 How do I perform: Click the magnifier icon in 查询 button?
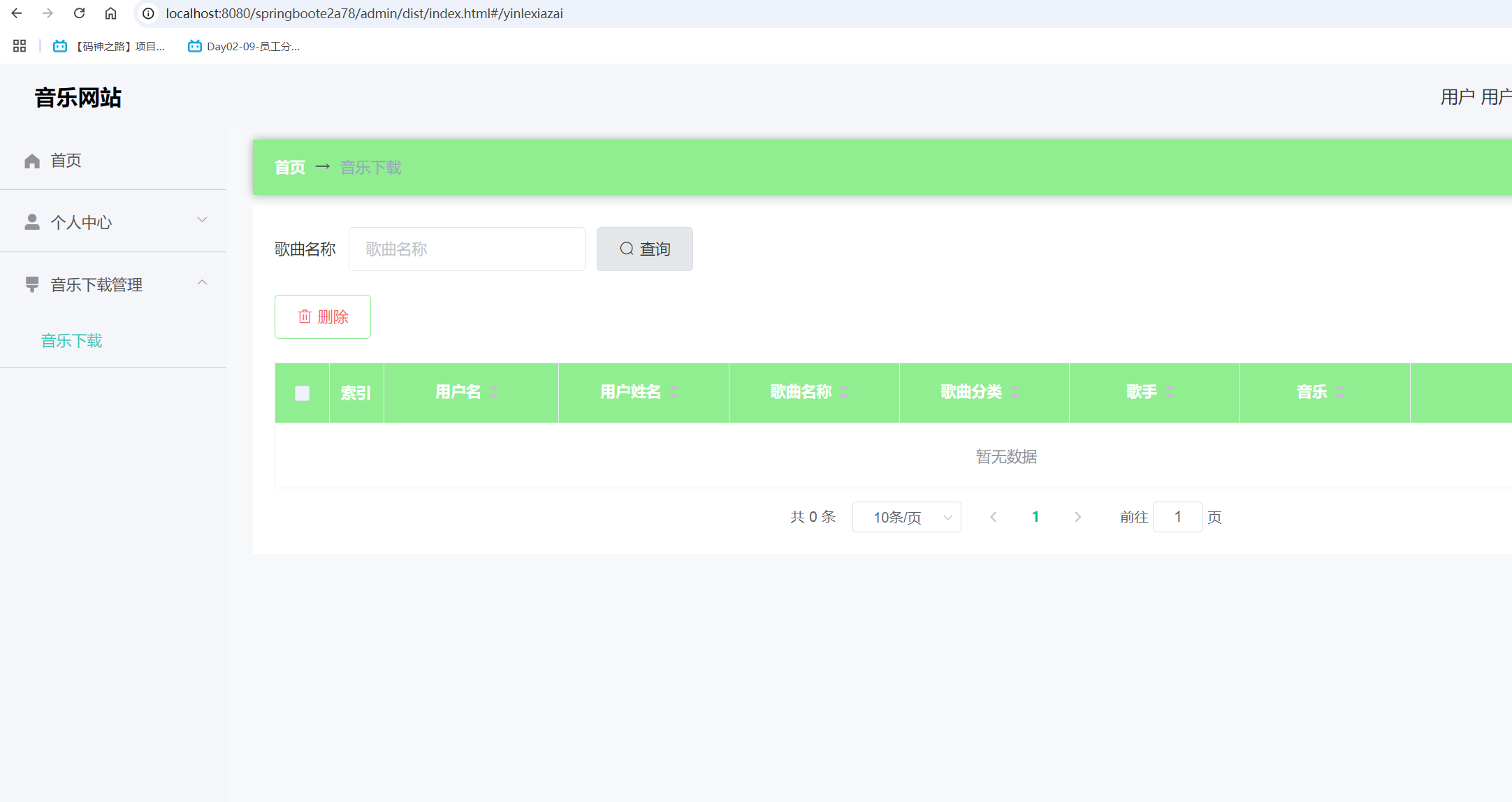coord(625,249)
